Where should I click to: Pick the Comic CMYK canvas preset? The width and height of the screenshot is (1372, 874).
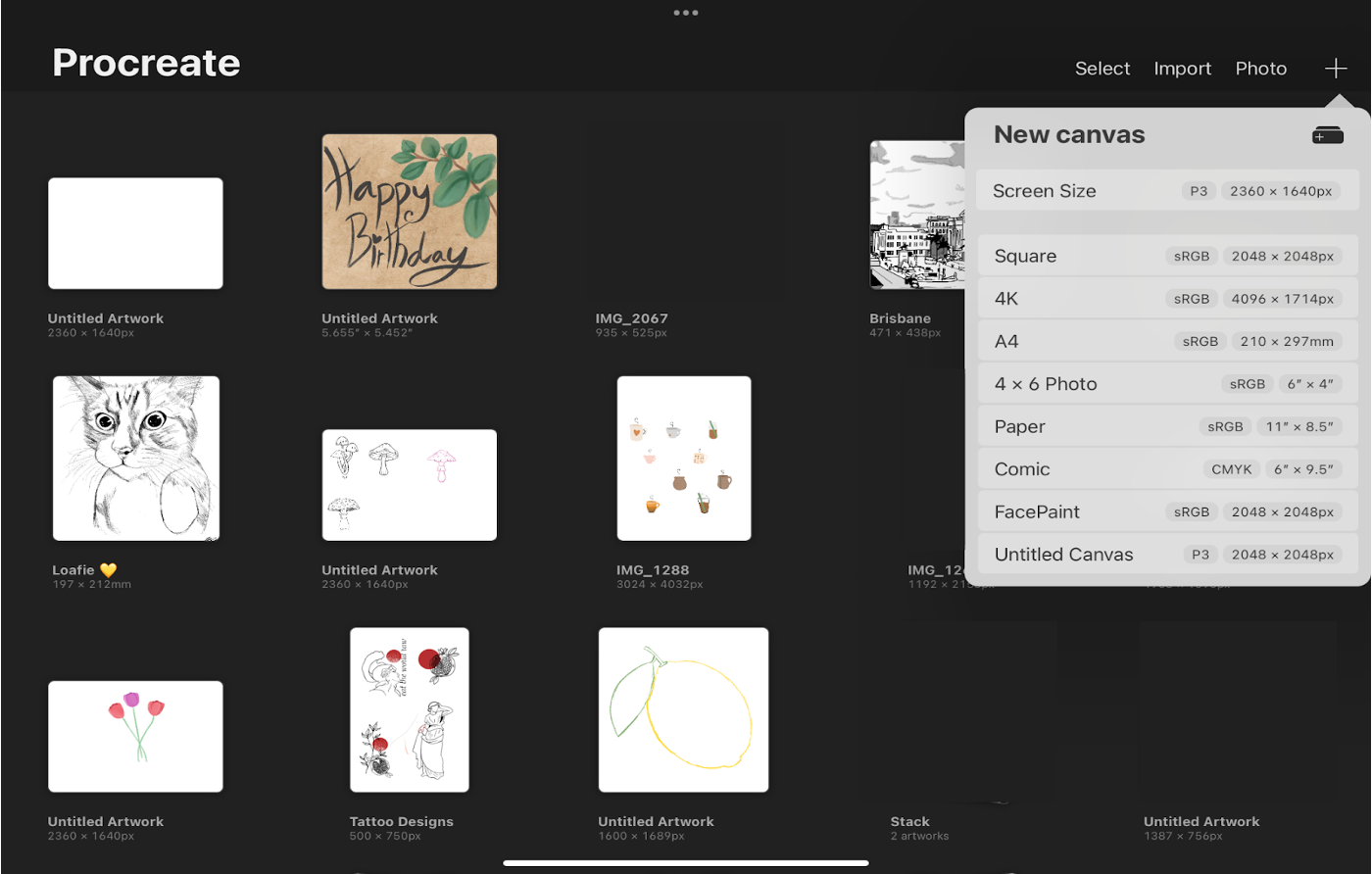point(1166,469)
